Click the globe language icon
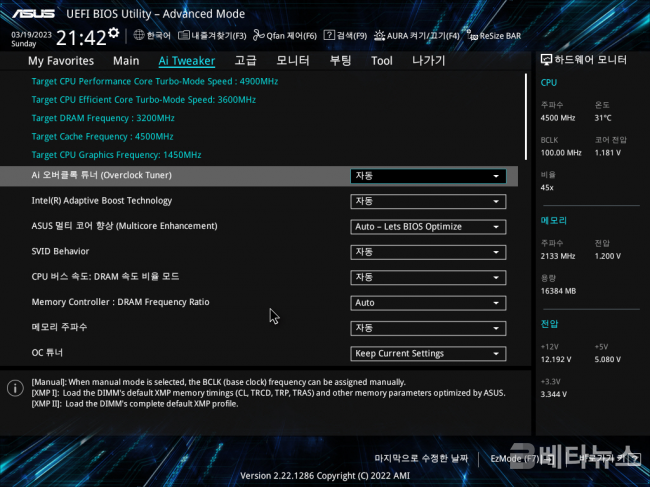650x487 pixels. (138, 35)
